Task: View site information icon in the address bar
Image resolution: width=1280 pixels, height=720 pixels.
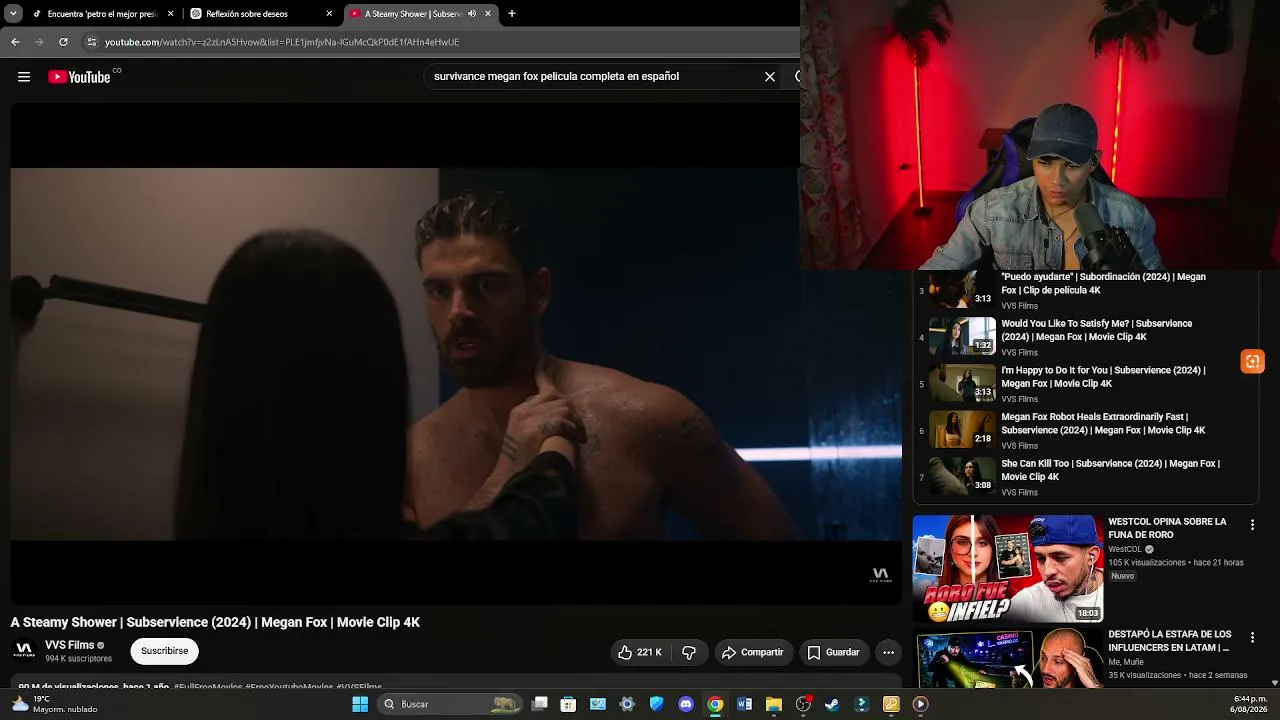Action: pos(91,42)
